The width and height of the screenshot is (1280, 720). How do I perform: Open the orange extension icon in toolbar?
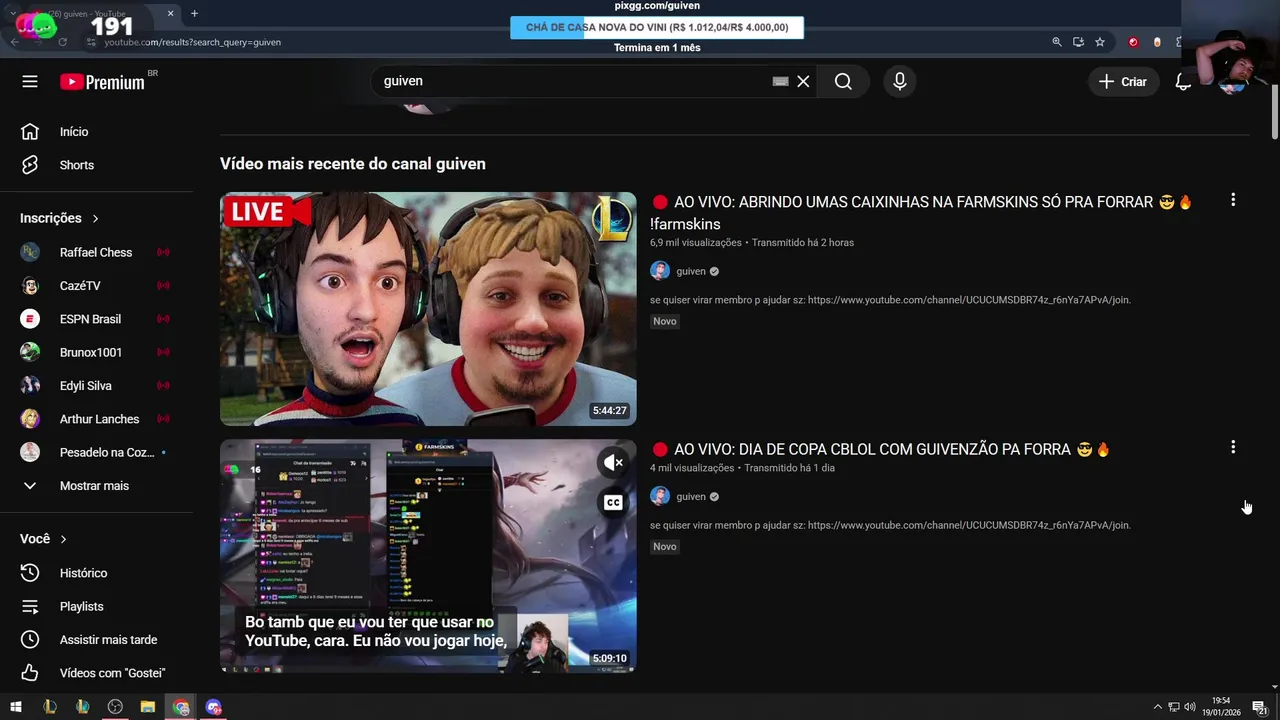coord(1157,42)
